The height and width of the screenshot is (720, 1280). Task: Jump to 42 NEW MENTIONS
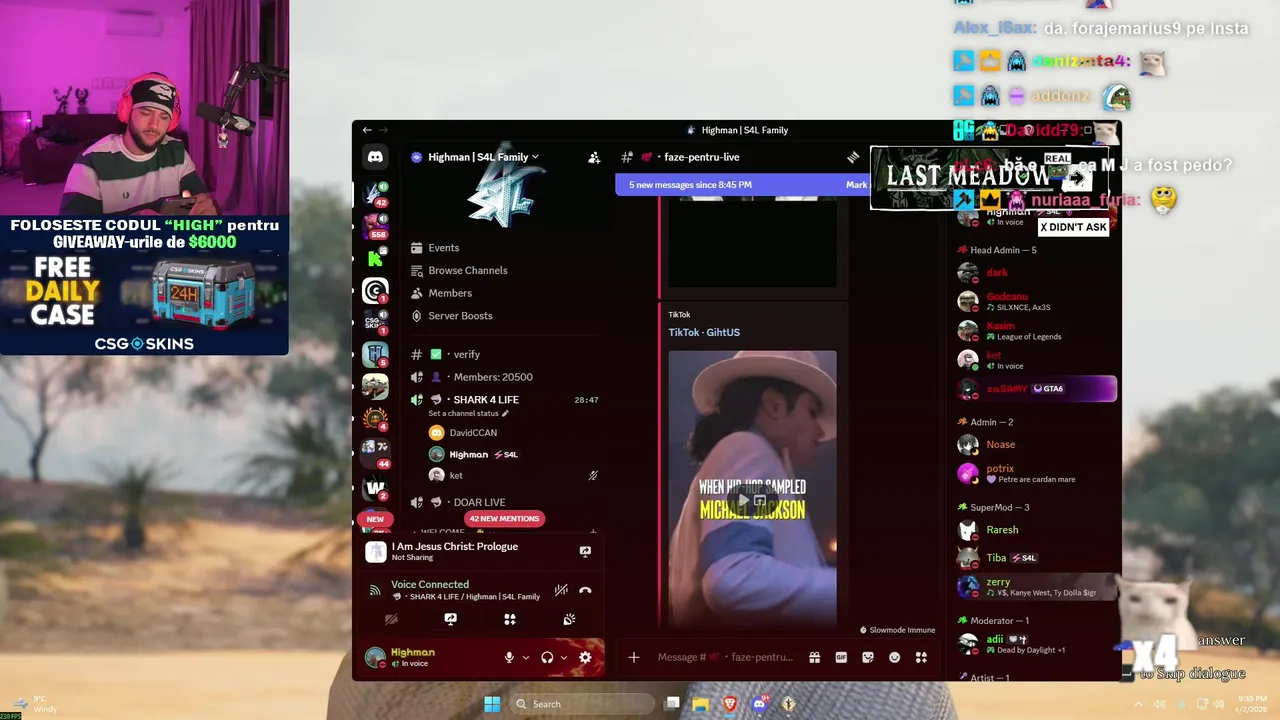[x=504, y=518]
